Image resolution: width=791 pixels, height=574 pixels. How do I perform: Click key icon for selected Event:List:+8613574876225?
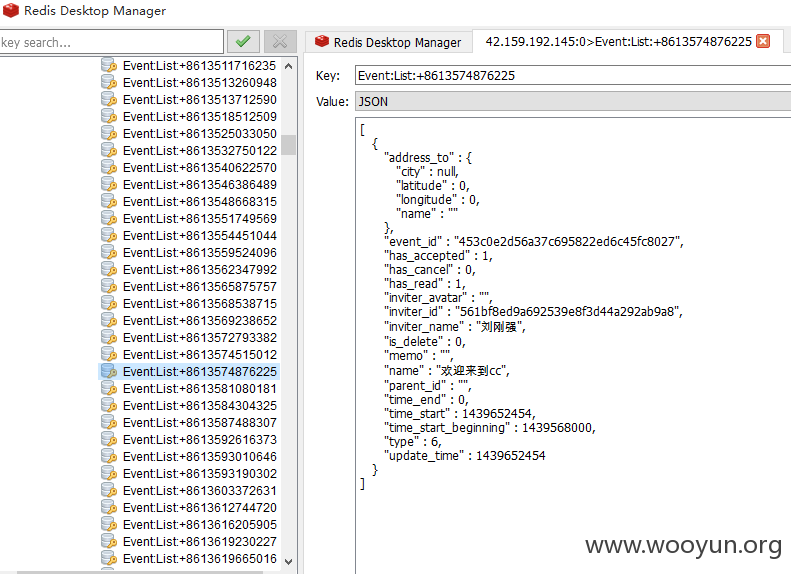[x=109, y=372]
